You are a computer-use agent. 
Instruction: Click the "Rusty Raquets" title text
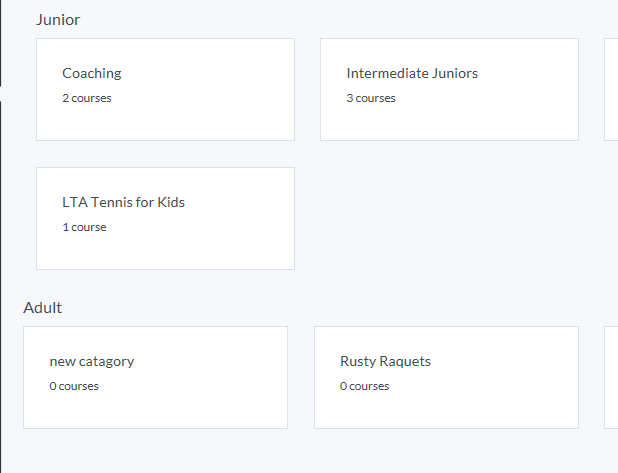[x=385, y=361]
